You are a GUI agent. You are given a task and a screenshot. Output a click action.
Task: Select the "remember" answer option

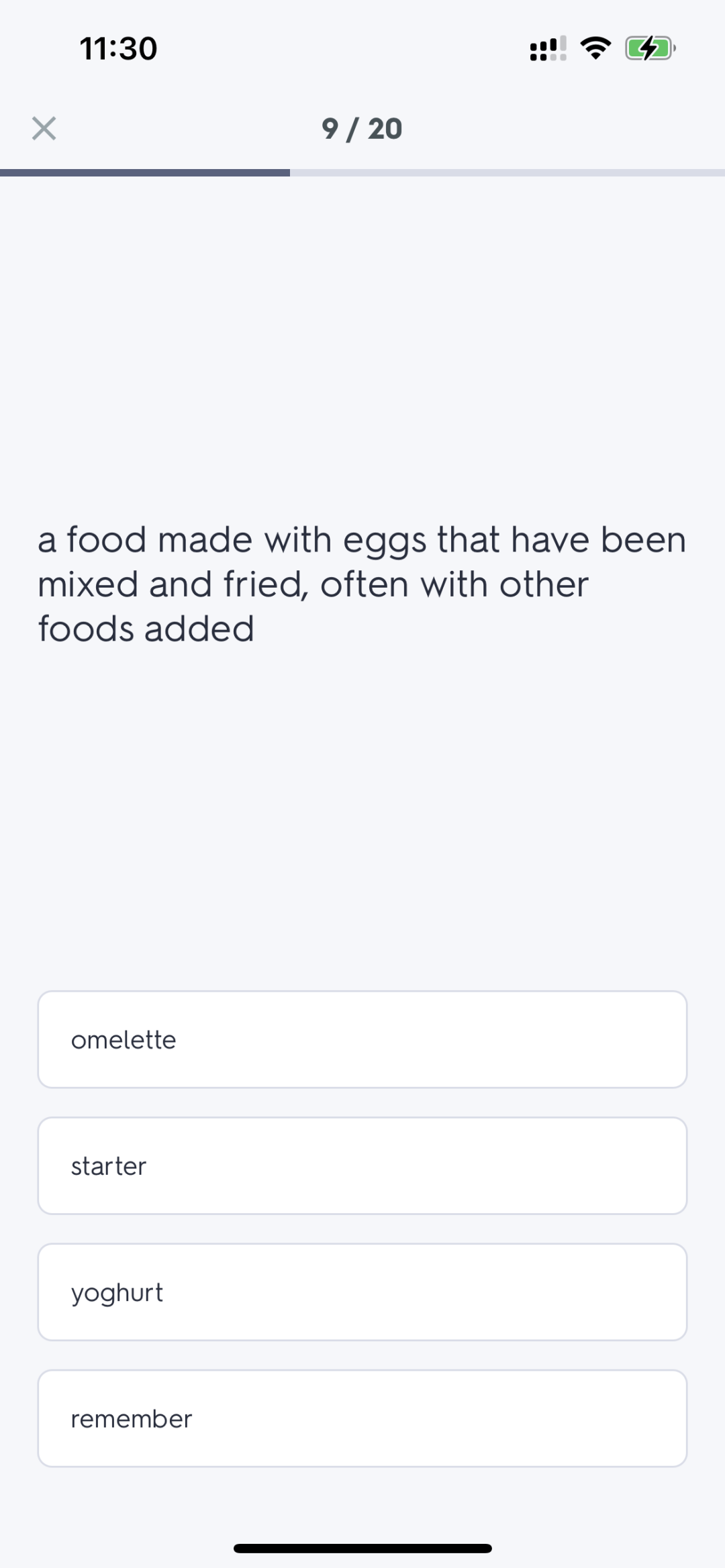point(362,1418)
